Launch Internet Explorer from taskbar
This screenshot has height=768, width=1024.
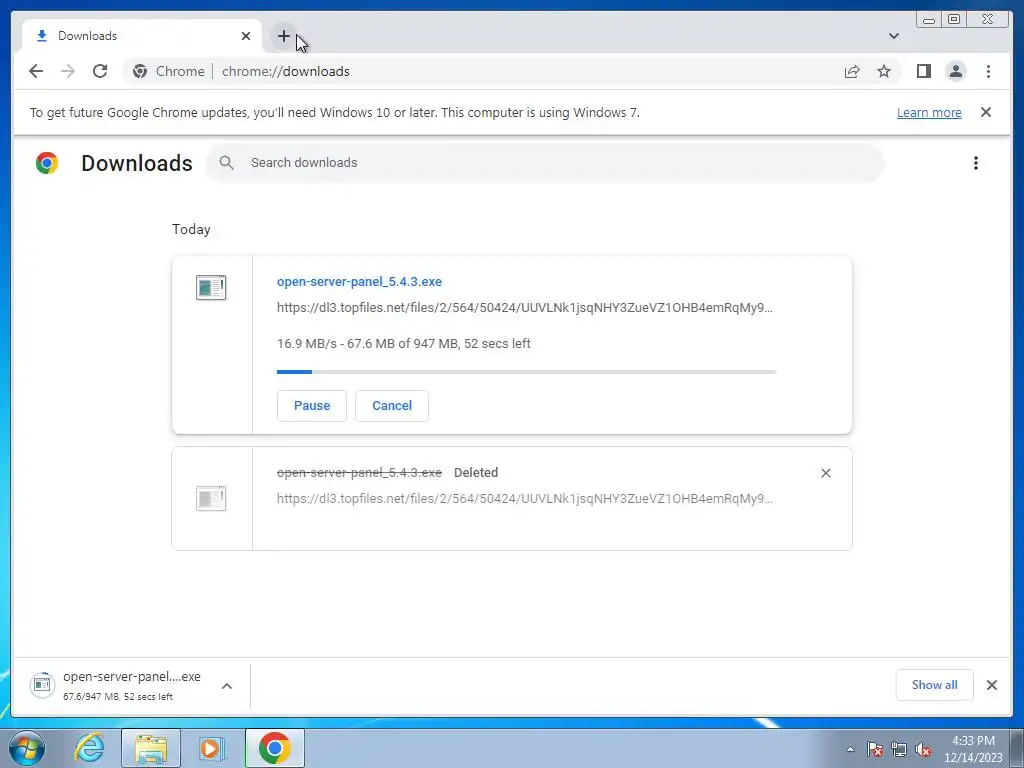pyautogui.click(x=89, y=748)
